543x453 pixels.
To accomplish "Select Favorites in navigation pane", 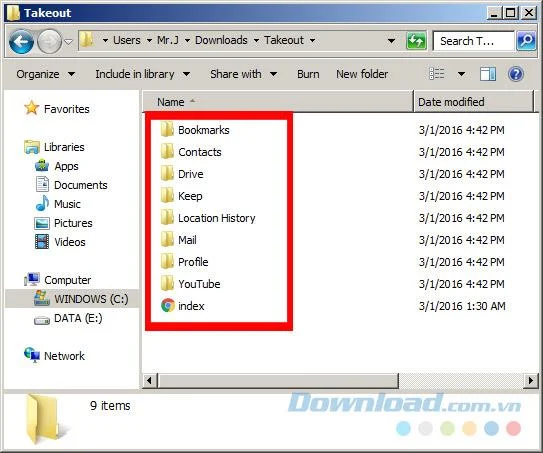I will (57, 109).
